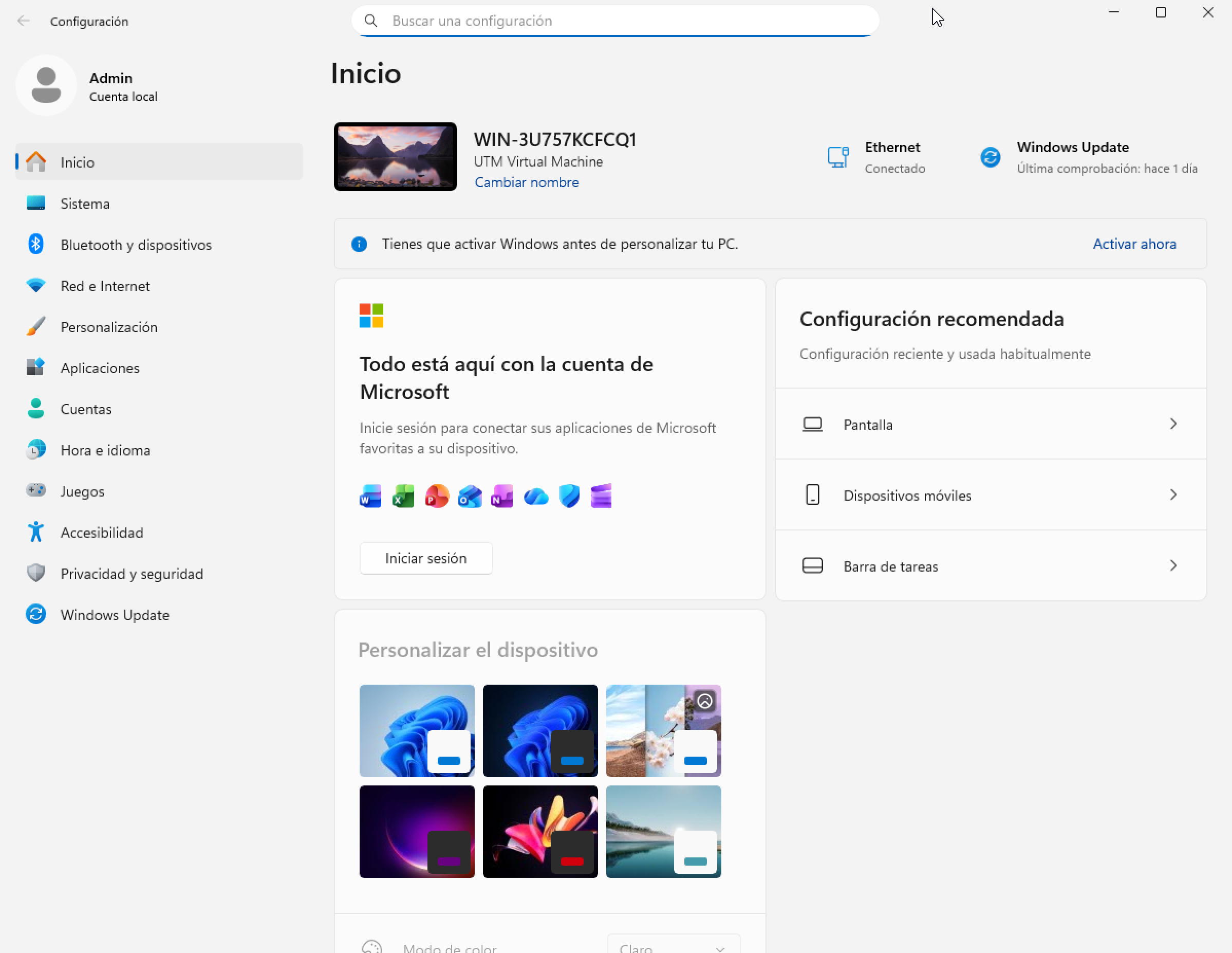Select the dark blue bloom theme thumbnail
The width and height of the screenshot is (1232, 953).
coord(540,731)
